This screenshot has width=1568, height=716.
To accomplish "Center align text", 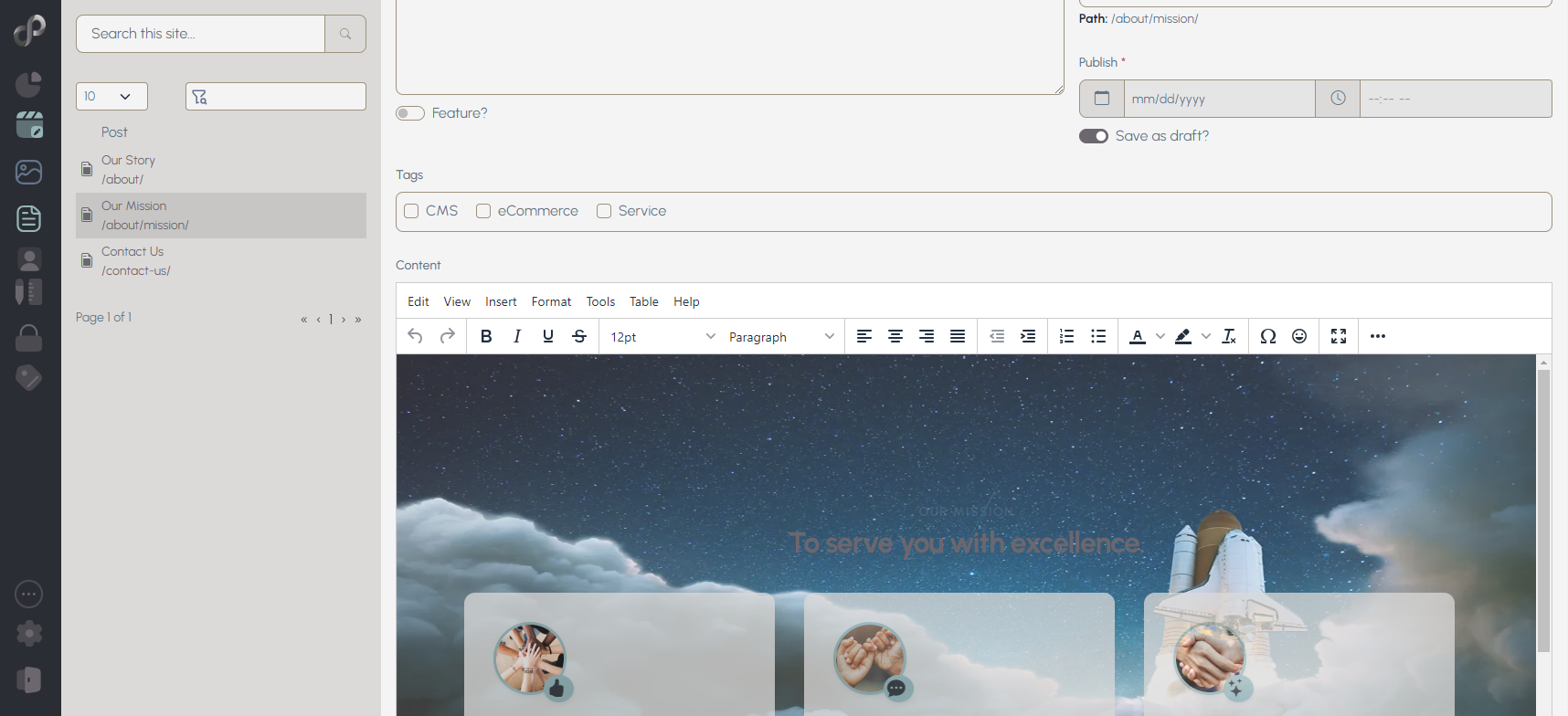I will point(895,336).
